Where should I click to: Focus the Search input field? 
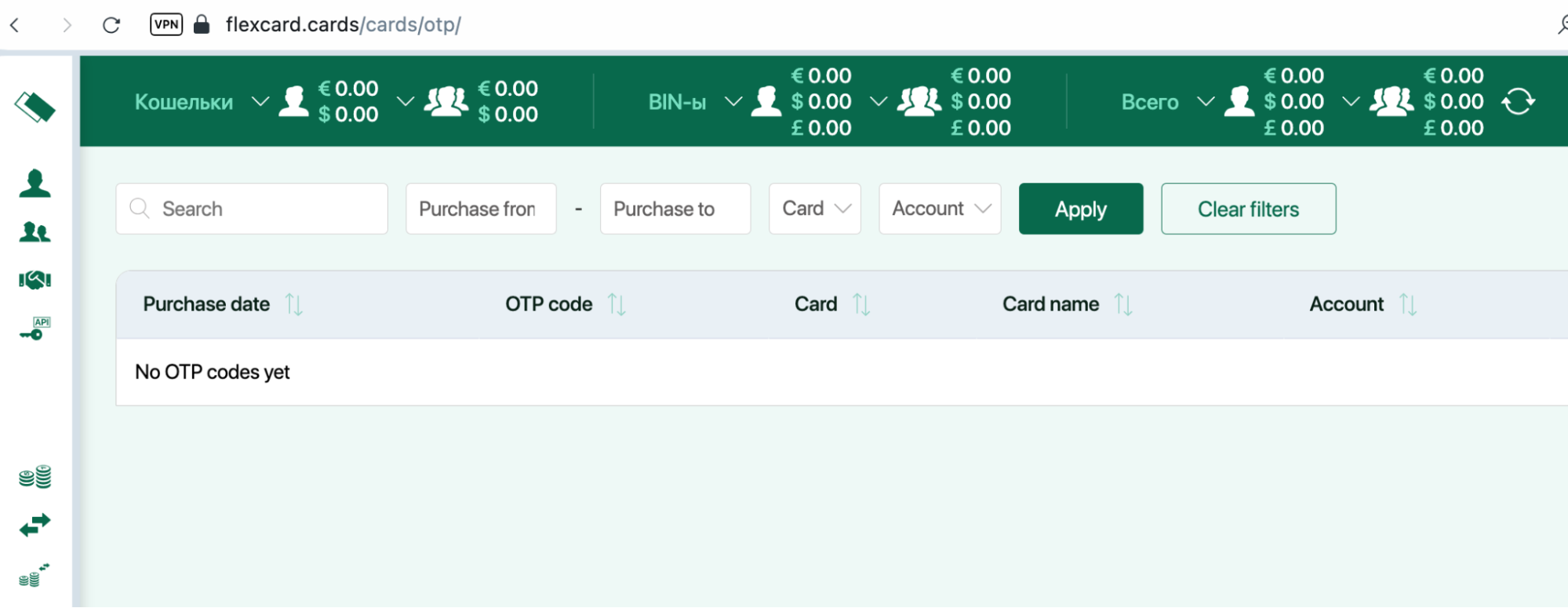coord(252,209)
